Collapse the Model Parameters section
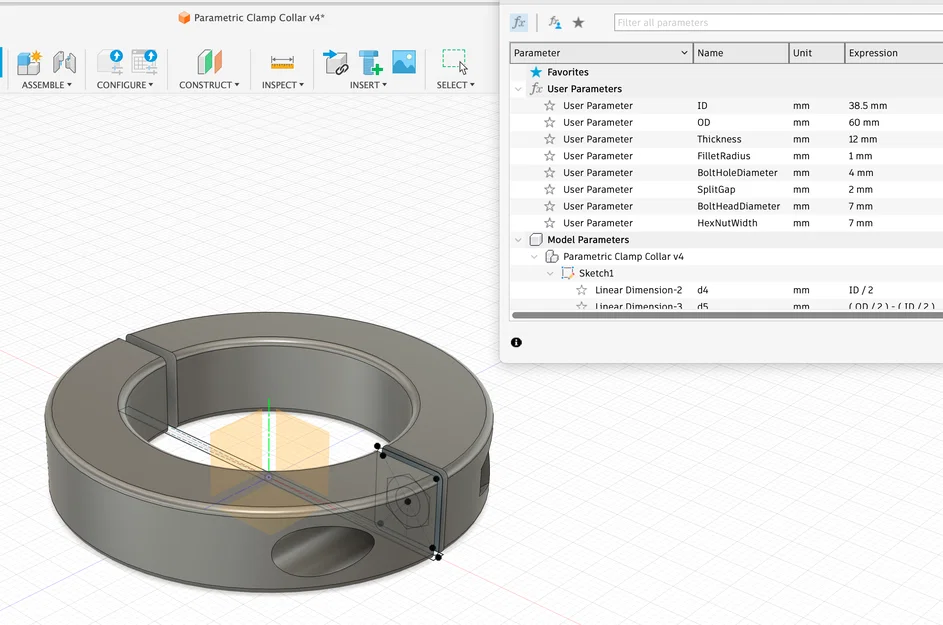Viewport: 943px width, 625px height. [x=518, y=239]
